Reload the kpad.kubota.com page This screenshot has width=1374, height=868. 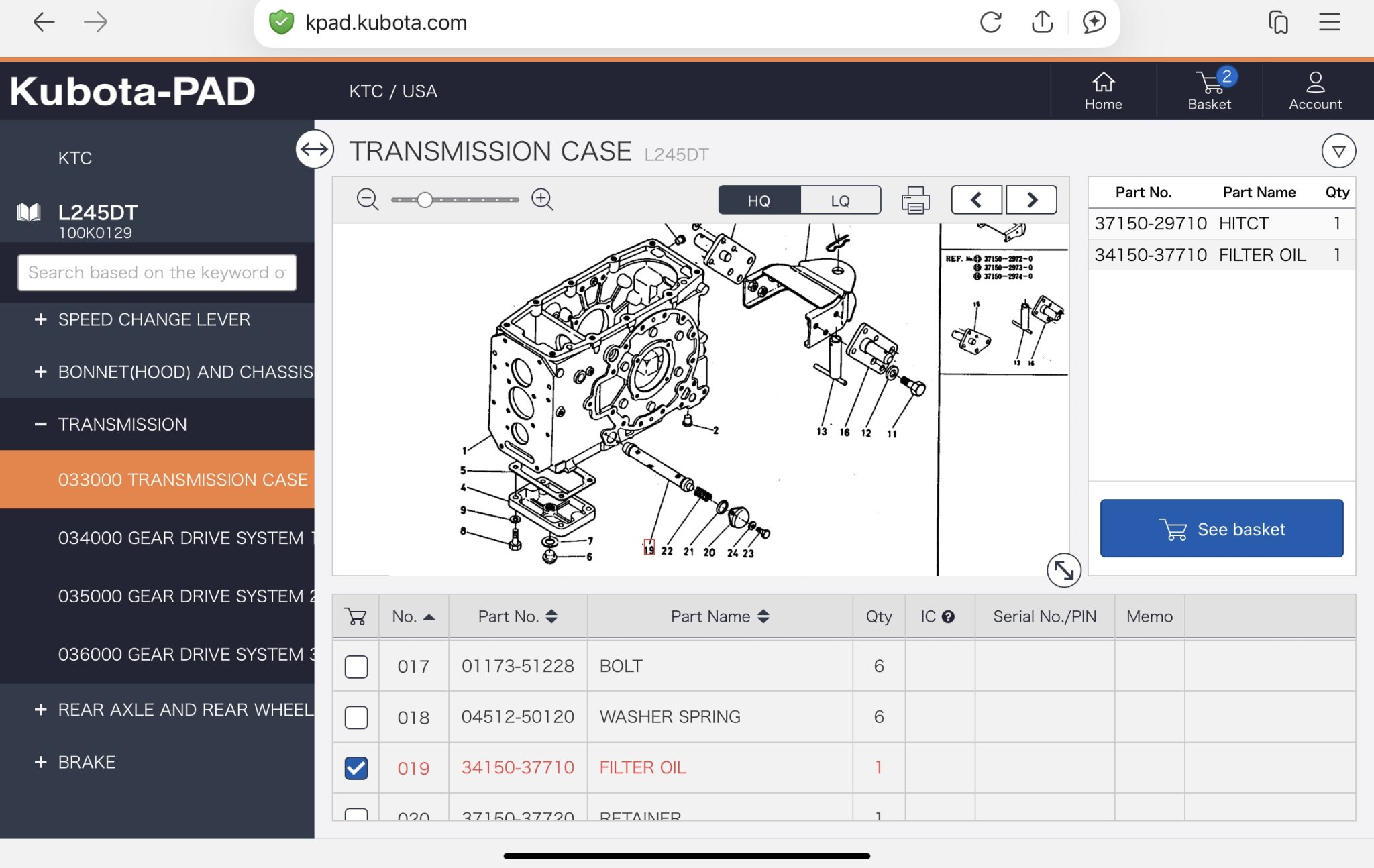coord(990,22)
